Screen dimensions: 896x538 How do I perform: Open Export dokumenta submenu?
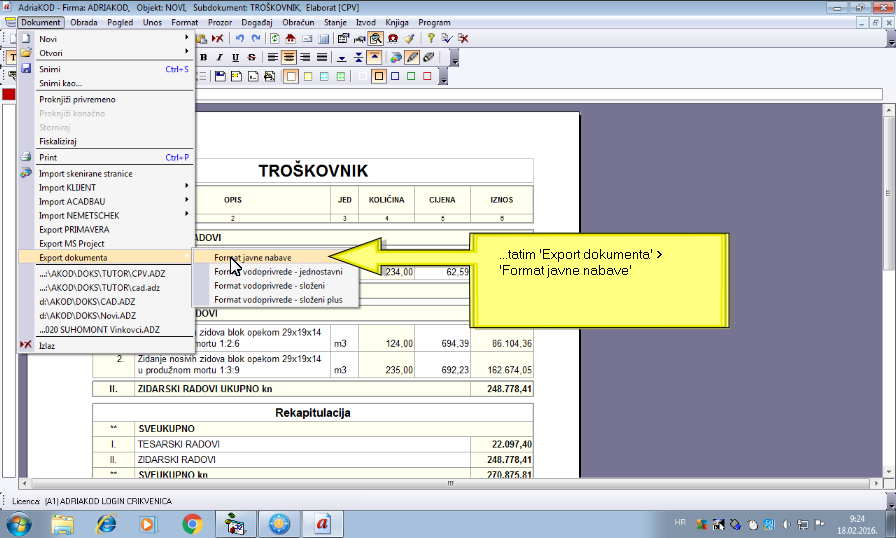[x=106, y=257]
